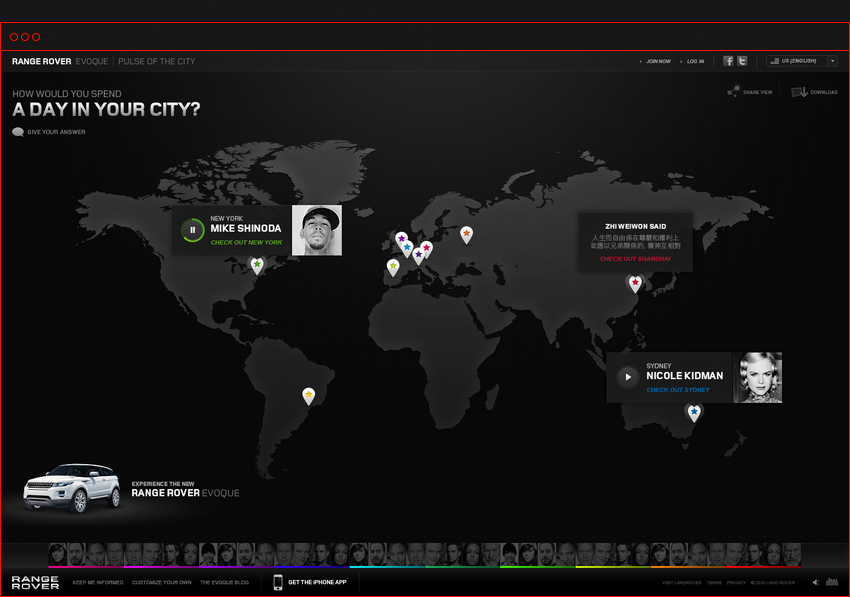
Task: Select the green star New York map pin
Action: 257,265
